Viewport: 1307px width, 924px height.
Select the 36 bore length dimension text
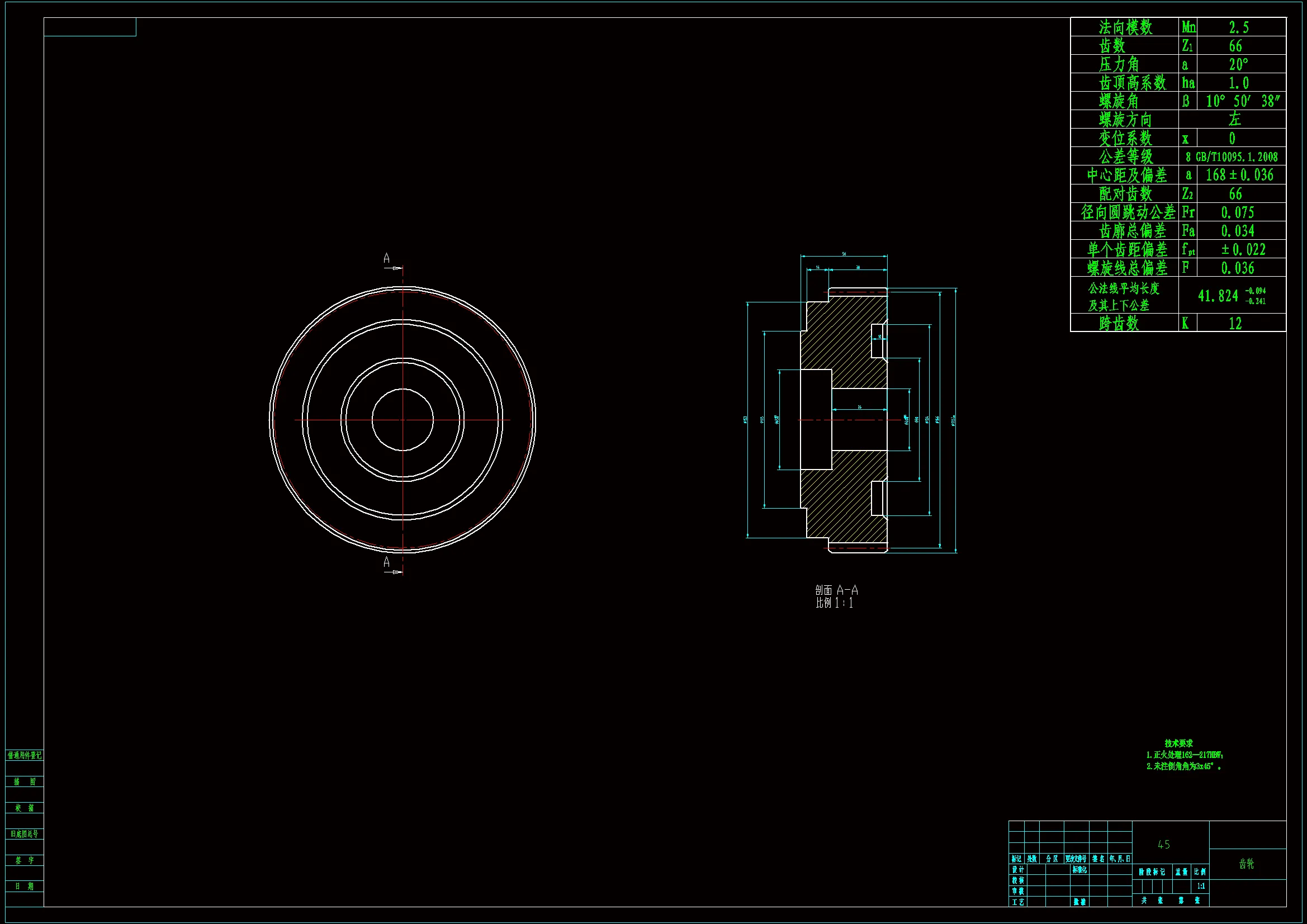pos(860,407)
